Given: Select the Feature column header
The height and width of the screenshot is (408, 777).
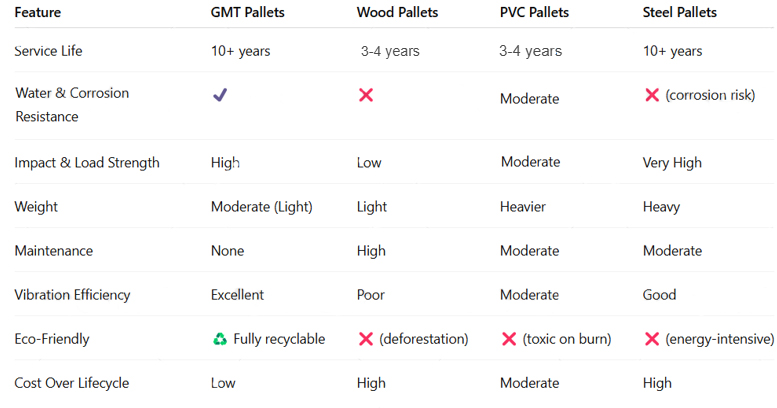Looking at the screenshot, I should click(x=38, y=13).
